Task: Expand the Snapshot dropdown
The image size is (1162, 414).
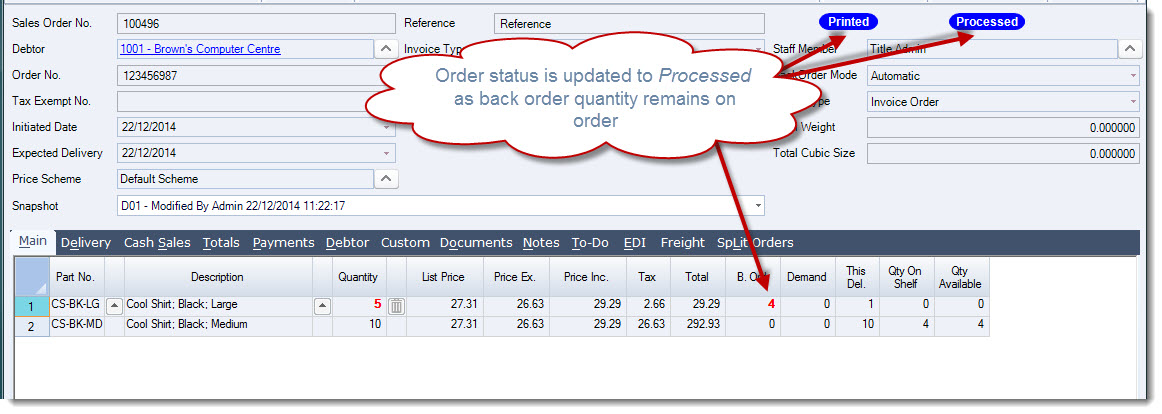Action: click(x=758, y=205)
